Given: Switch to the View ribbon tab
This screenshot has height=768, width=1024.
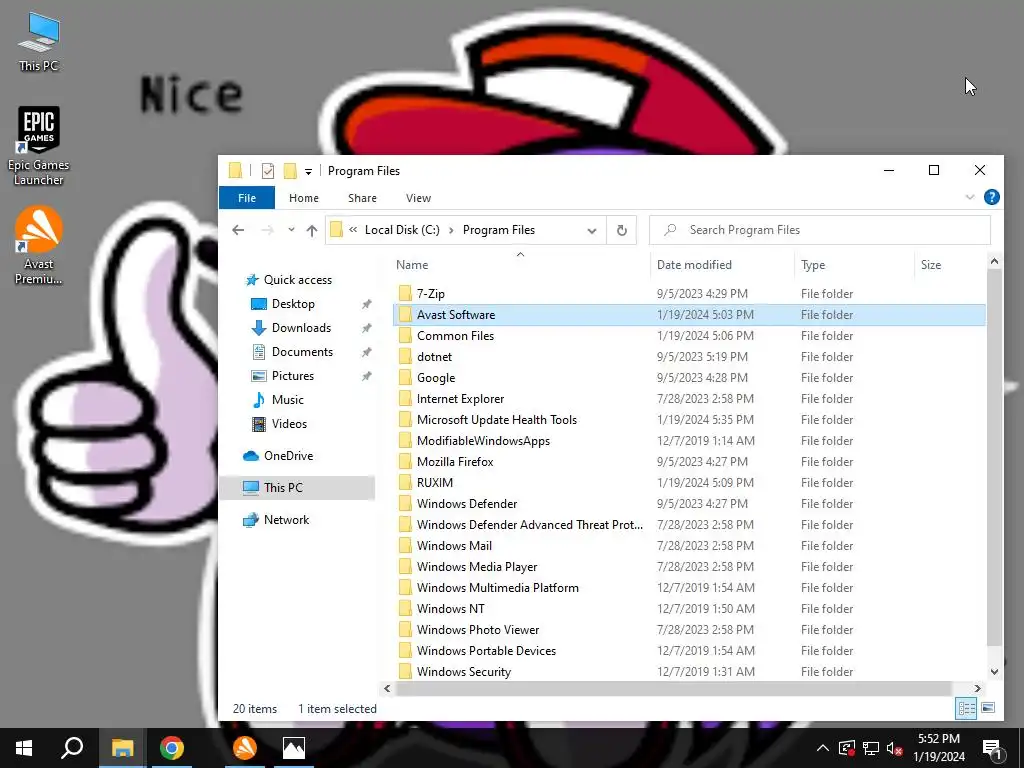Looking at the screenshot, I should 418,198.
